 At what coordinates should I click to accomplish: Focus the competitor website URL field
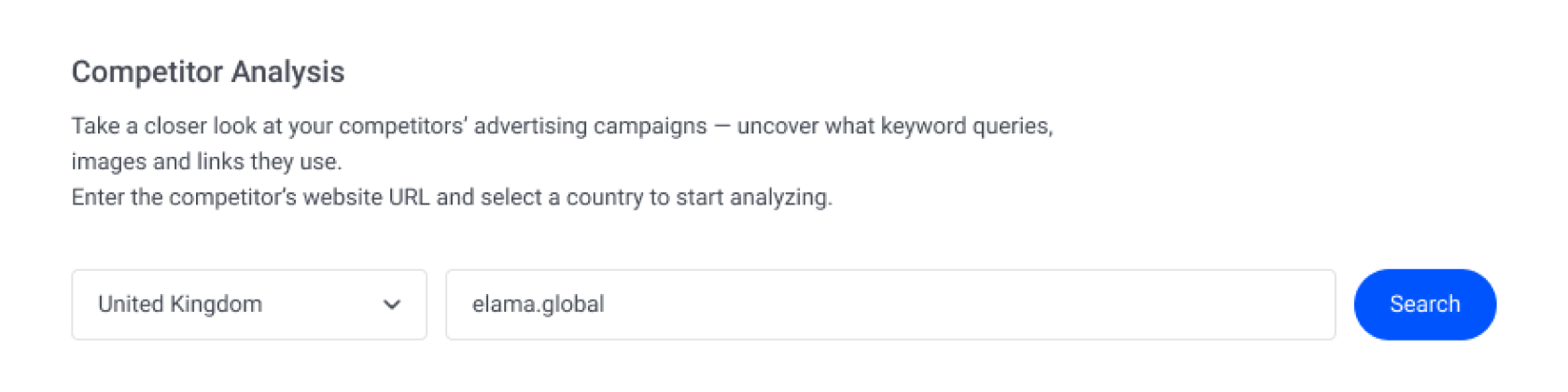[889, 304]
